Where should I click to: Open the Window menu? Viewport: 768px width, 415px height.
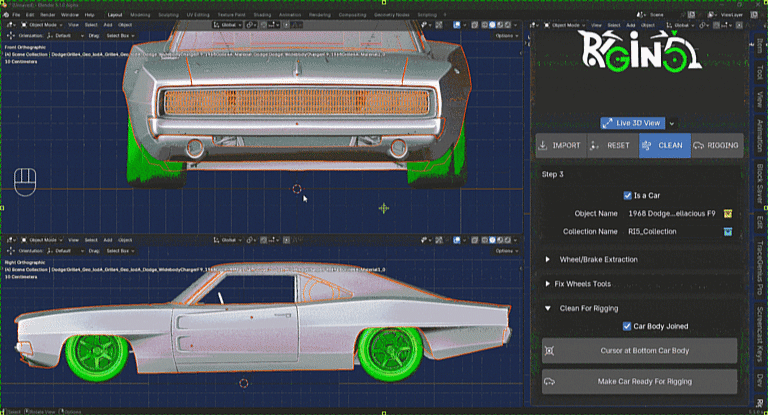click(x=70, y=15)
